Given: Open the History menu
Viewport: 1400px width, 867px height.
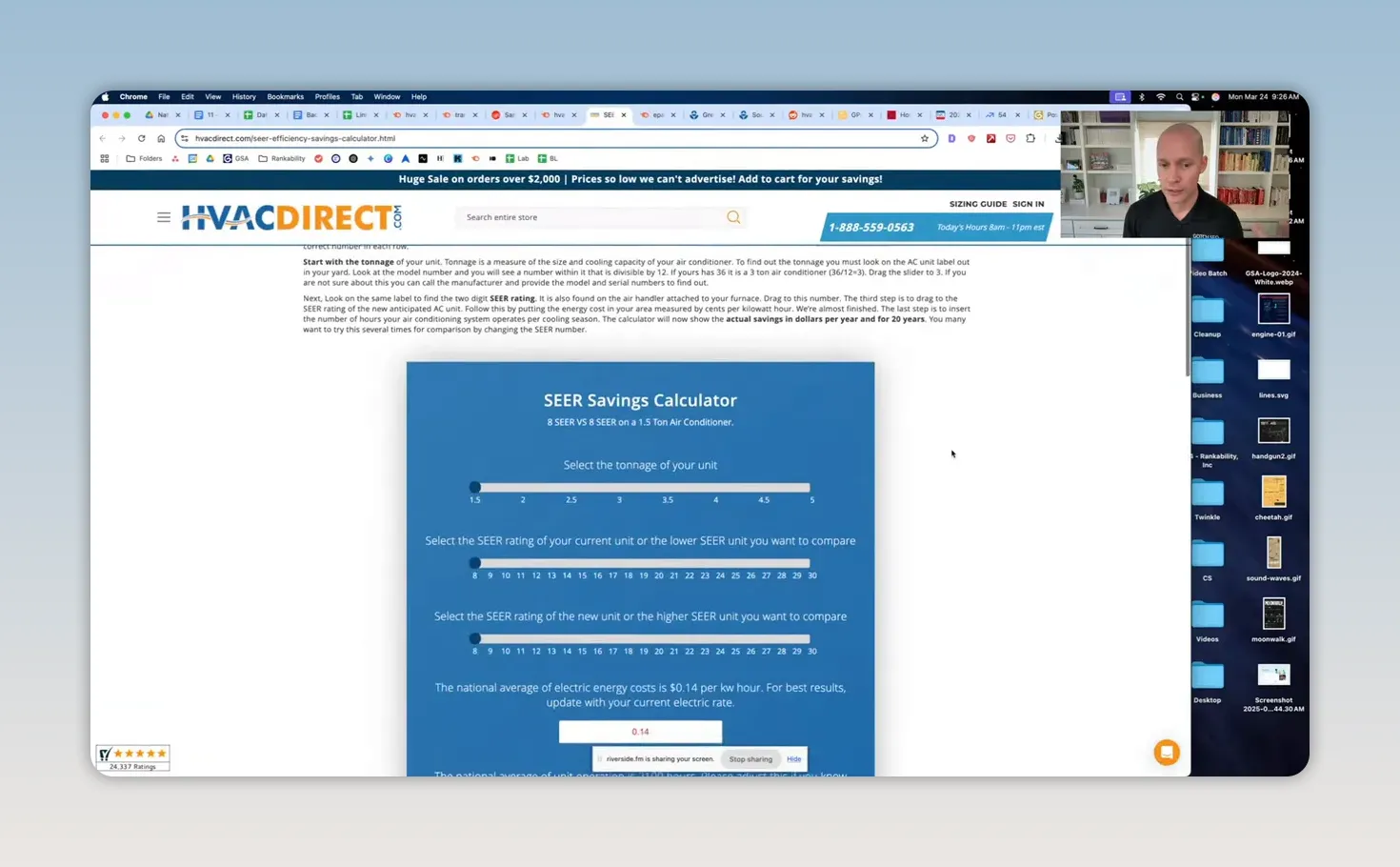Looking at the screenshot, I should click(244, 96).
